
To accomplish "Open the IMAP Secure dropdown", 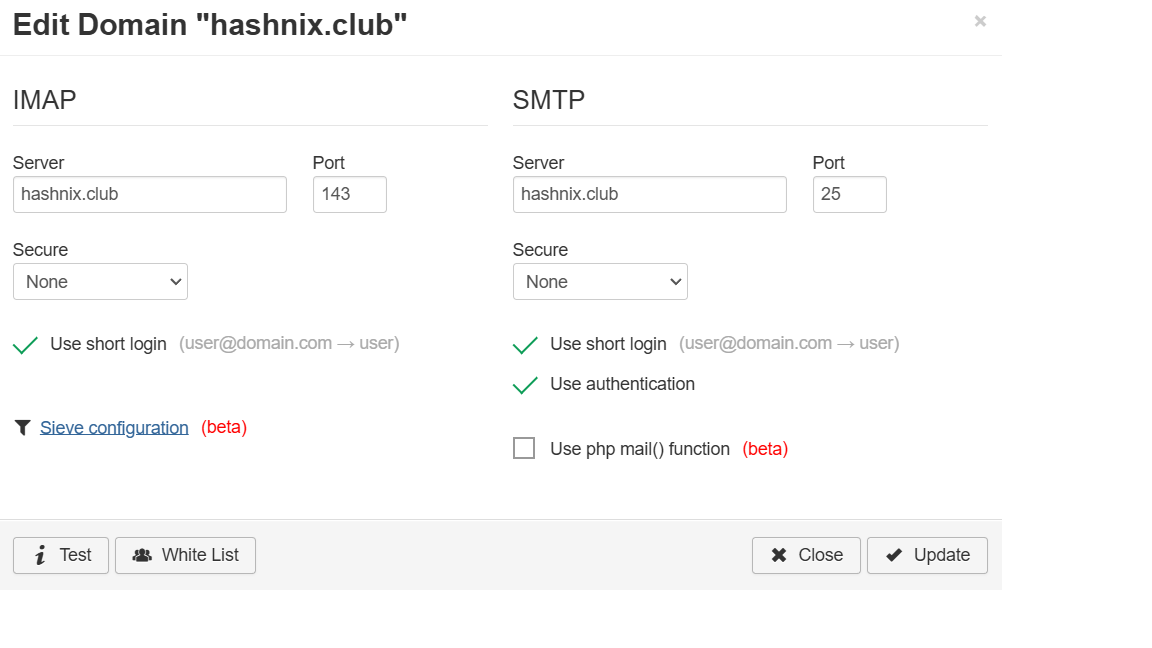I will [x=100, y=282].
